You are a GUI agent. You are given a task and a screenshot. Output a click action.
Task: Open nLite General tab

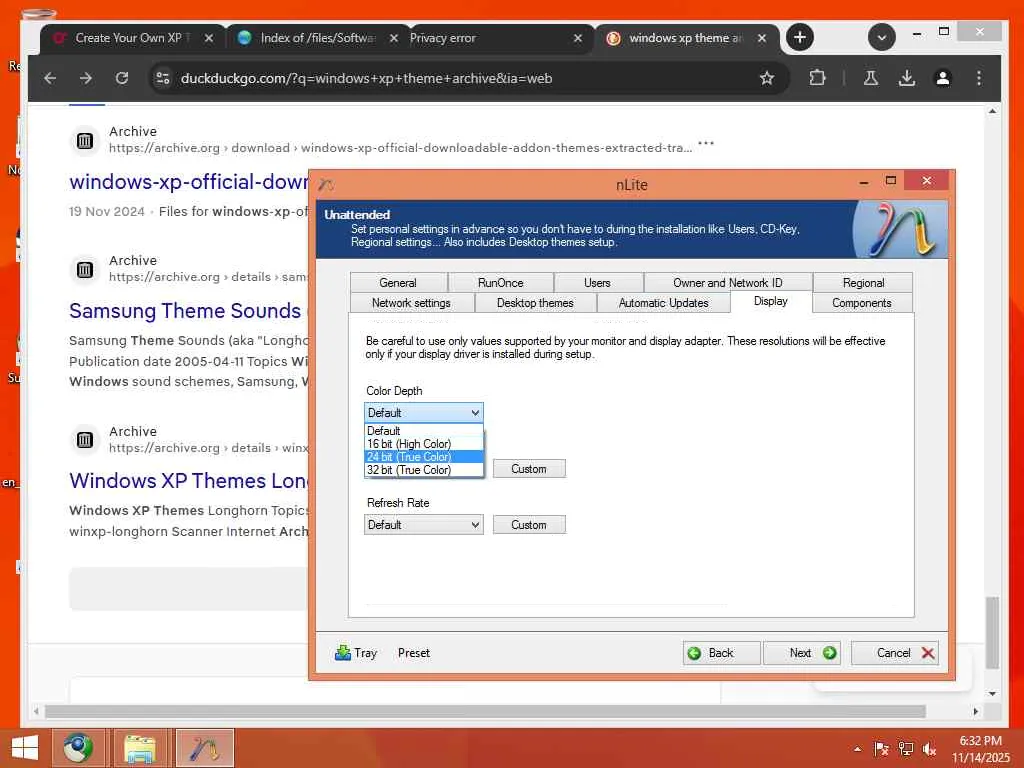(398, 283)
